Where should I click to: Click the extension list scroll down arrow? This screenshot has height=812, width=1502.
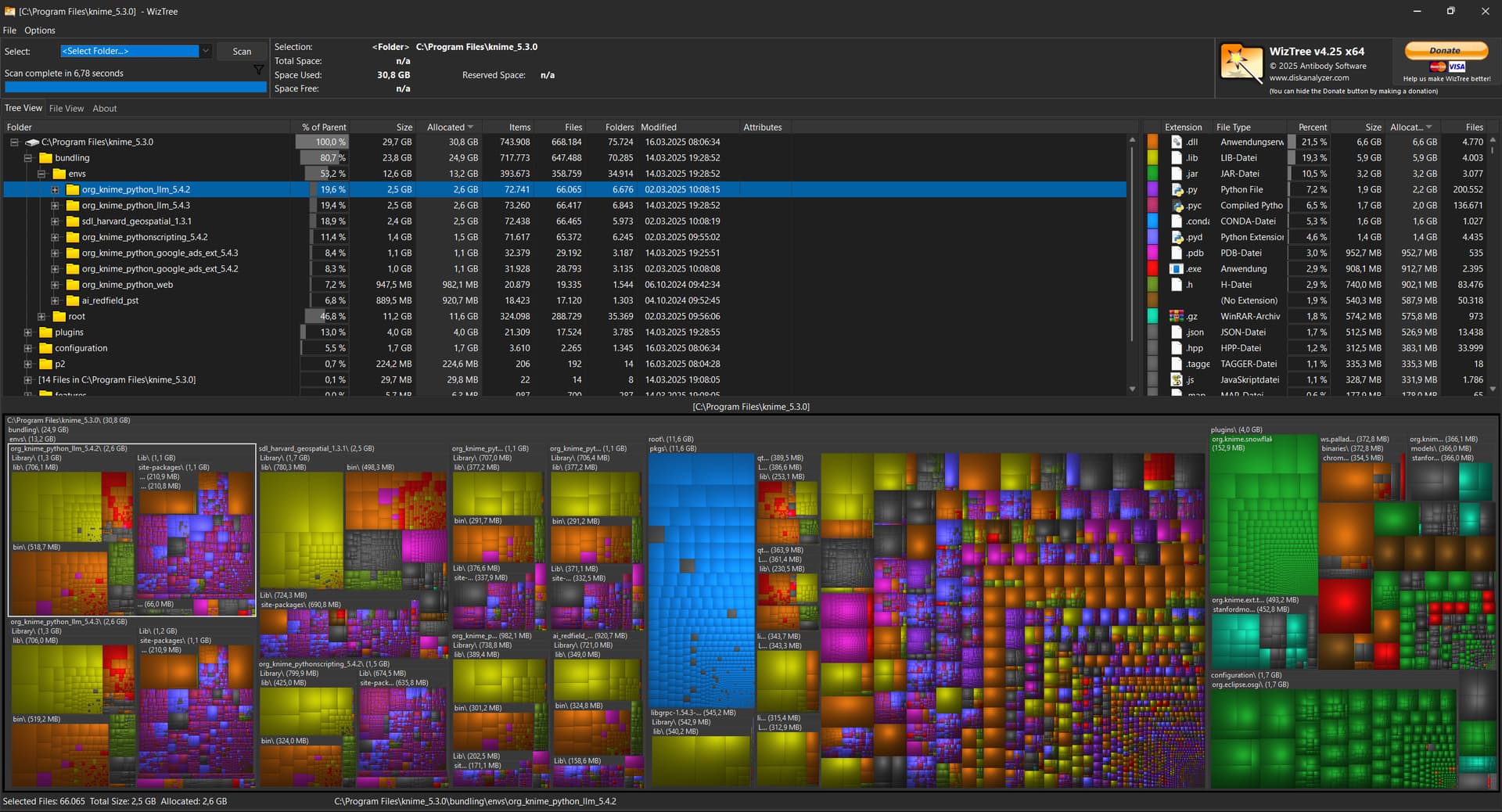1493,389
